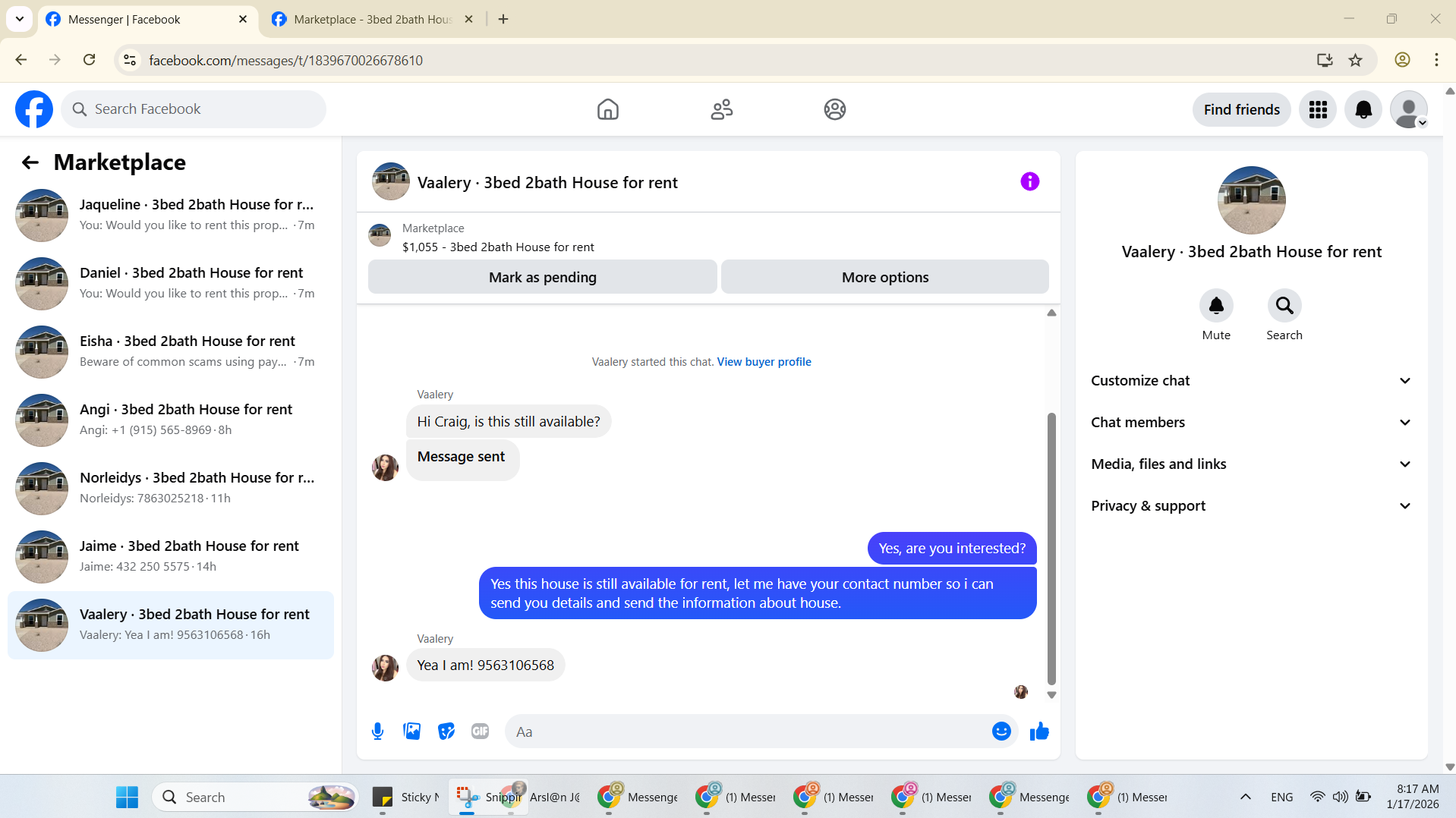The width and height of the screenshot is (1456, 818).
Task: Open Eisha conversation in list
Action: click(x=171, y=352)
